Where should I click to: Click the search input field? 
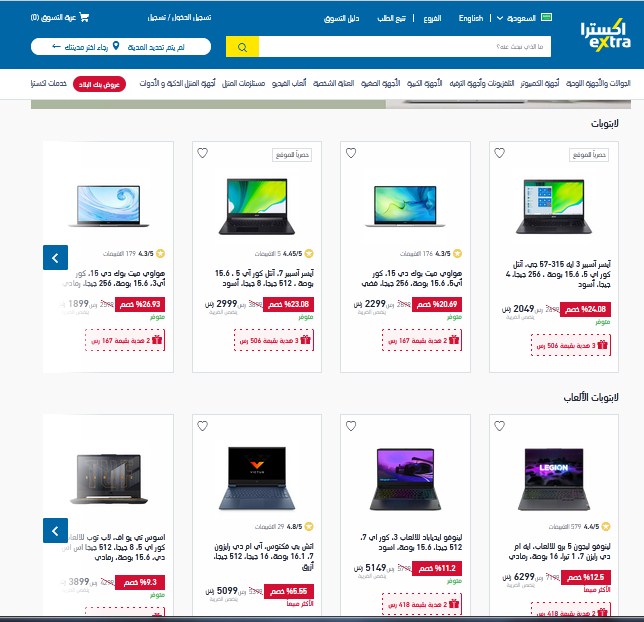tap(405, 47)
